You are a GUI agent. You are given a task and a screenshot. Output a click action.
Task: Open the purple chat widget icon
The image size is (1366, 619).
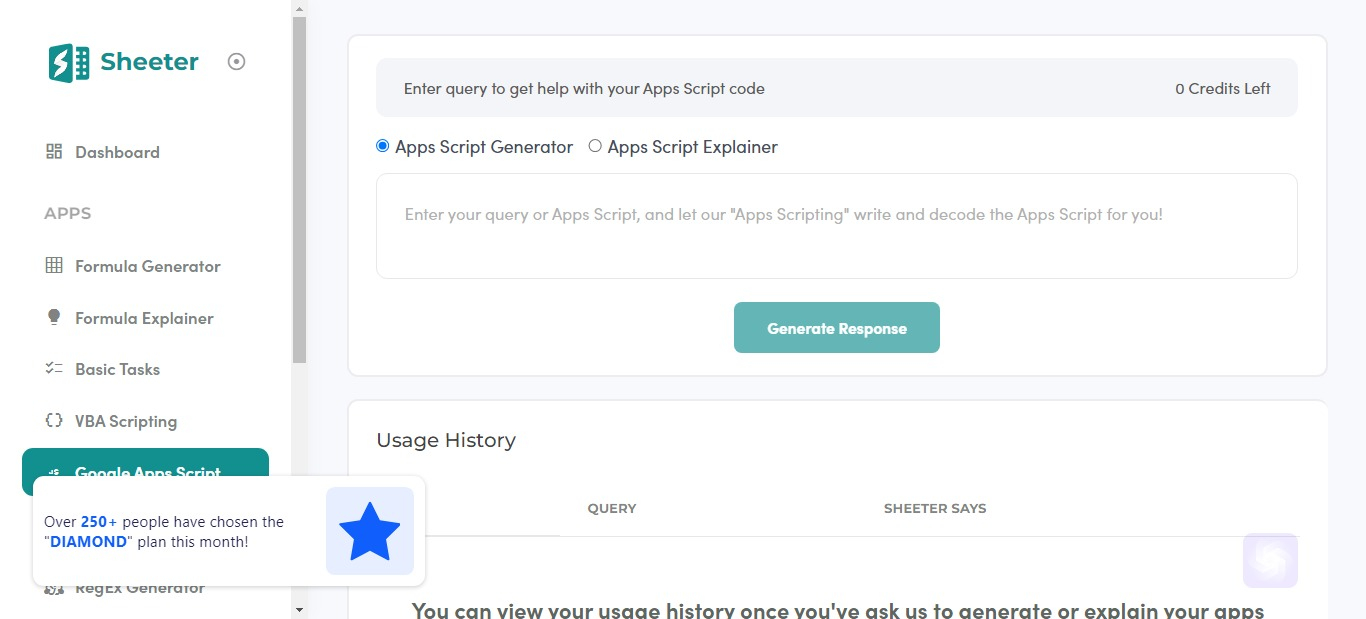[x=1270, y=560]
